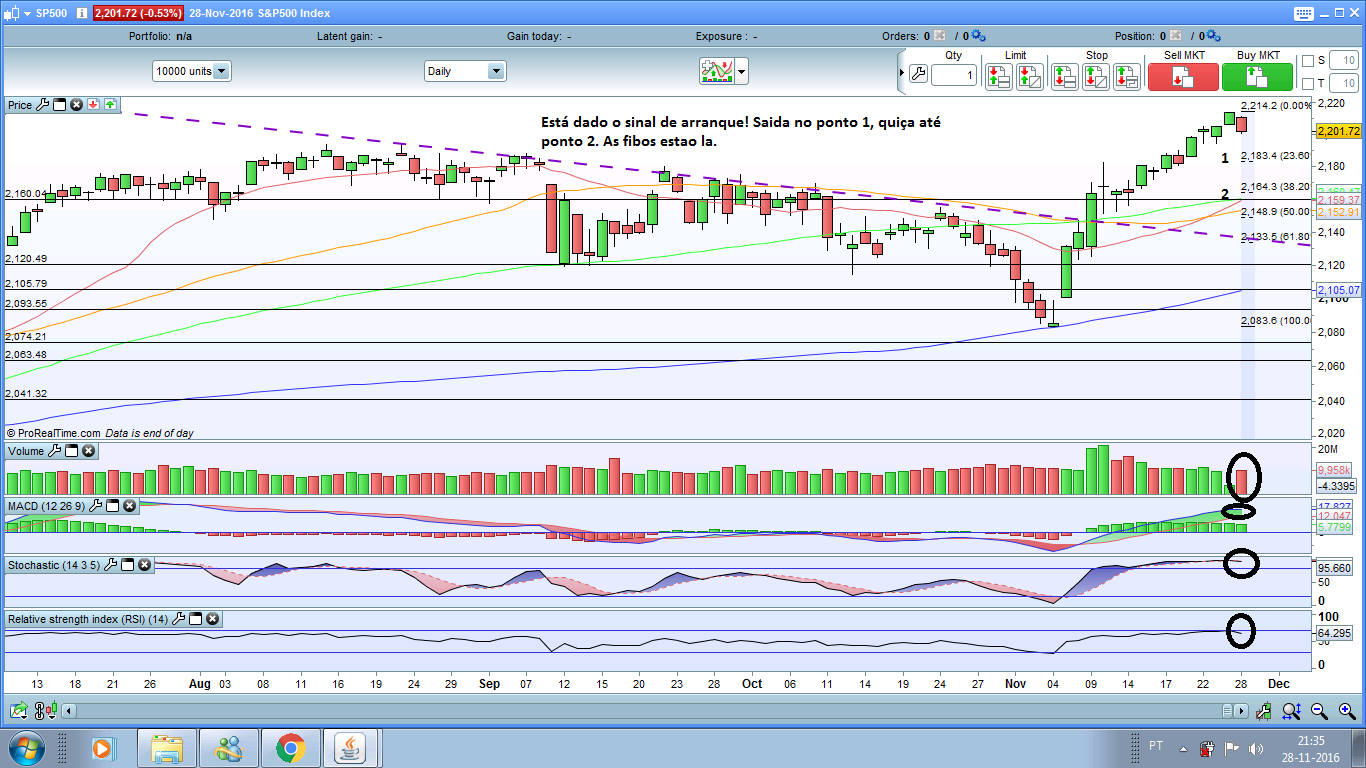Click the zoom in magnifier icon
1366x768 pixels.
point(1347,711)
